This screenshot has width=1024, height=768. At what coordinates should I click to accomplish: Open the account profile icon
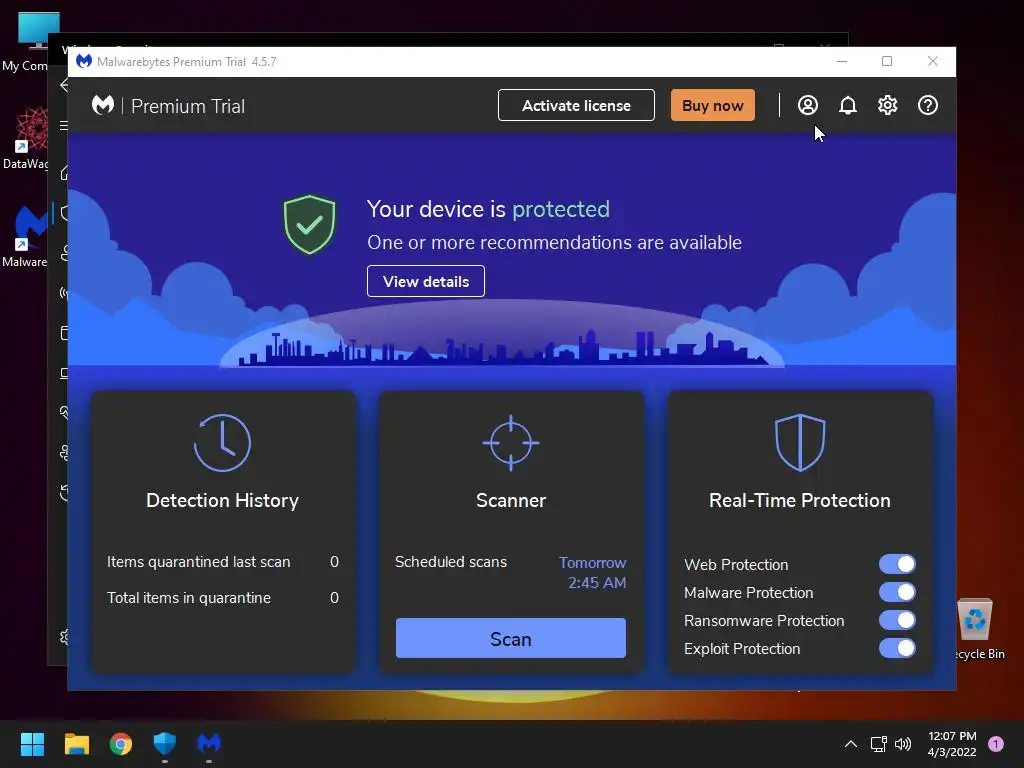pos(807,105)
